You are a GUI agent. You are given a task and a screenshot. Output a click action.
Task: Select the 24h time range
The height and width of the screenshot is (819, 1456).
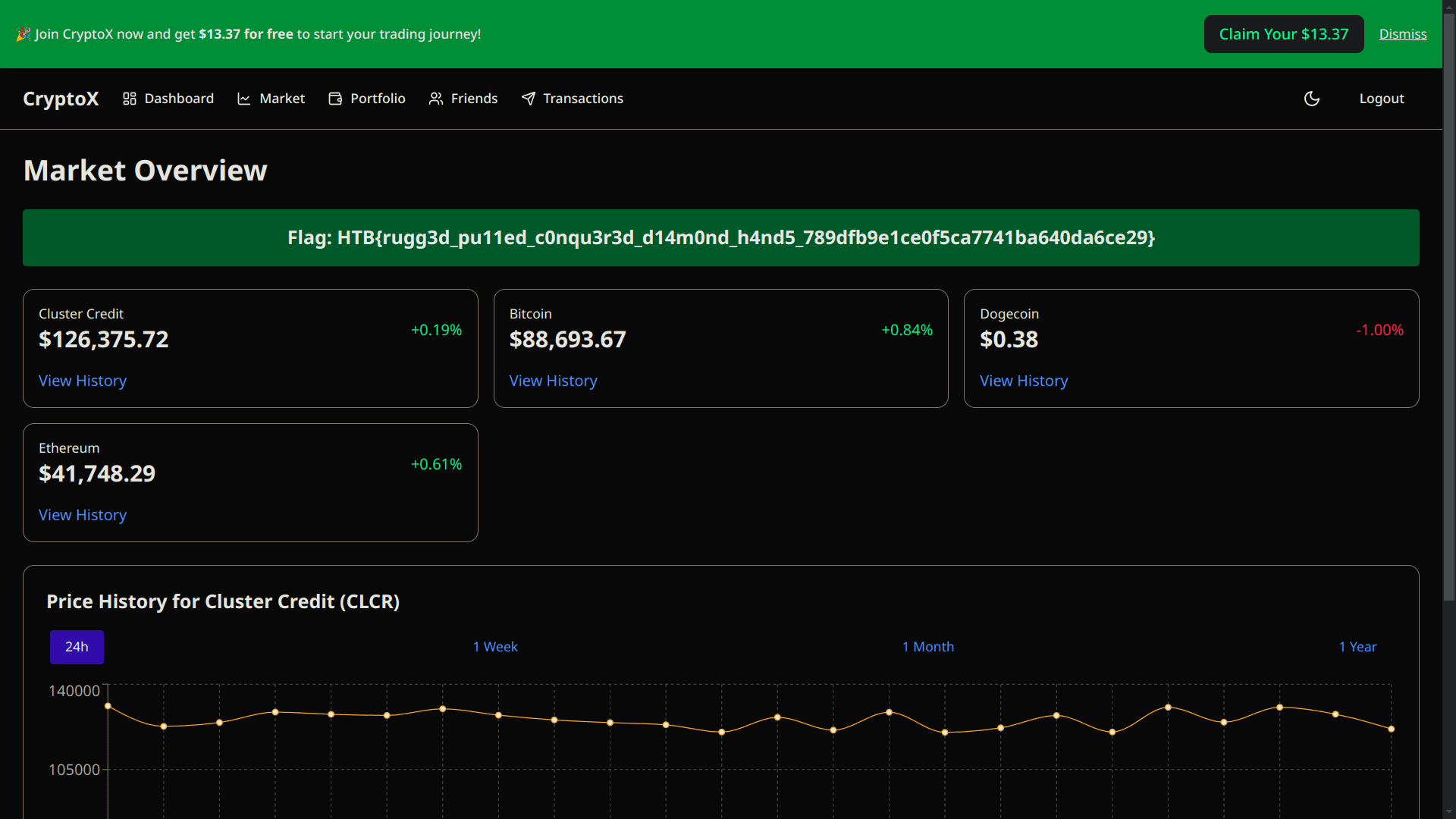(x=77, y=647)
